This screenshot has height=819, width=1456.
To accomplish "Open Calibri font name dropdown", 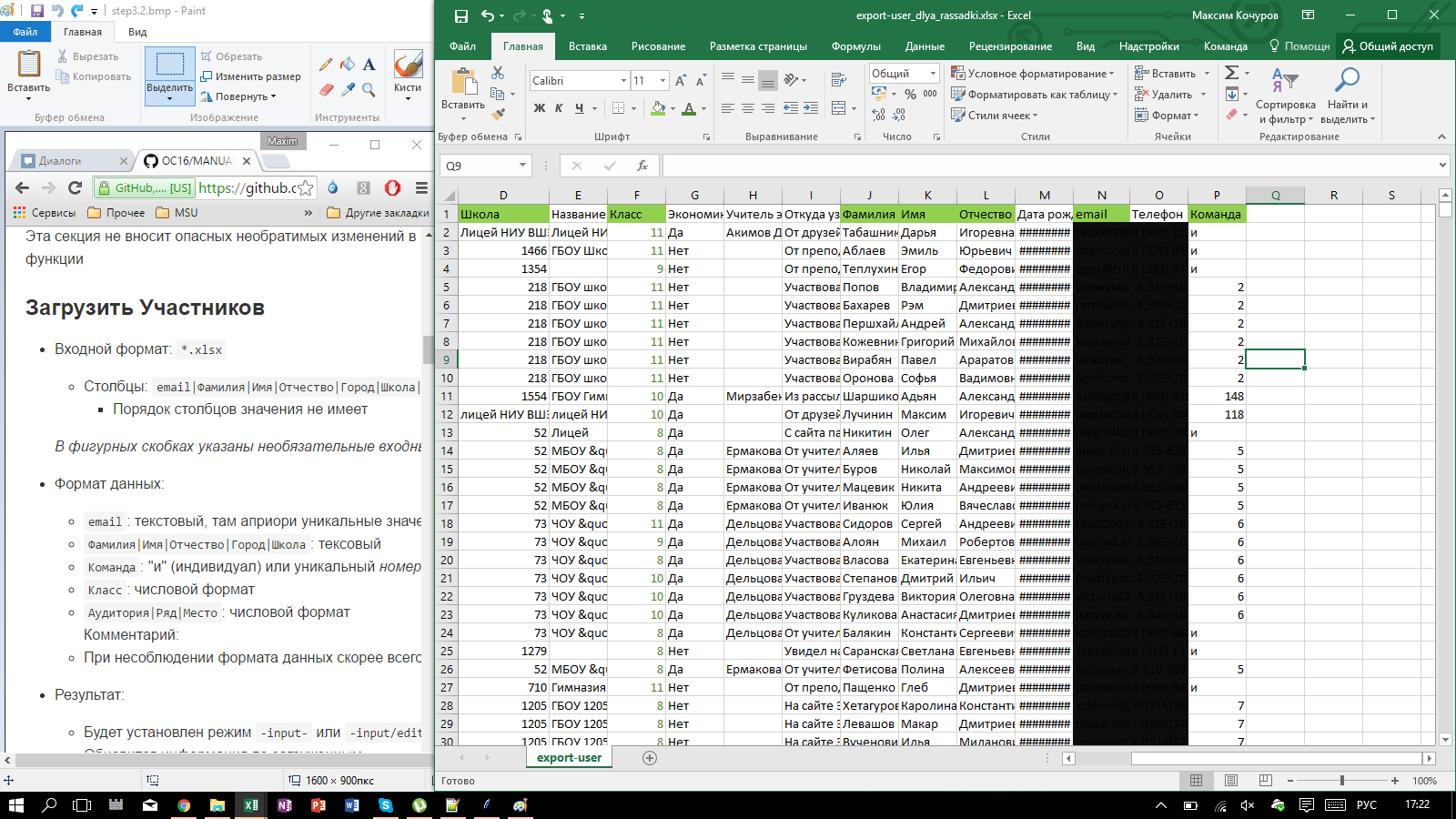I will (623, 81).
